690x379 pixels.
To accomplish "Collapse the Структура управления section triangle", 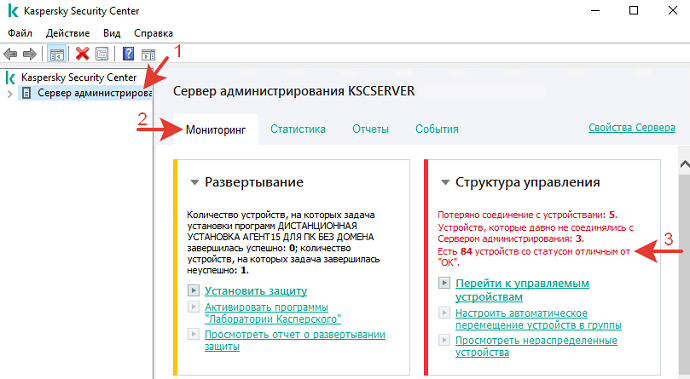I will click(445, 182).
